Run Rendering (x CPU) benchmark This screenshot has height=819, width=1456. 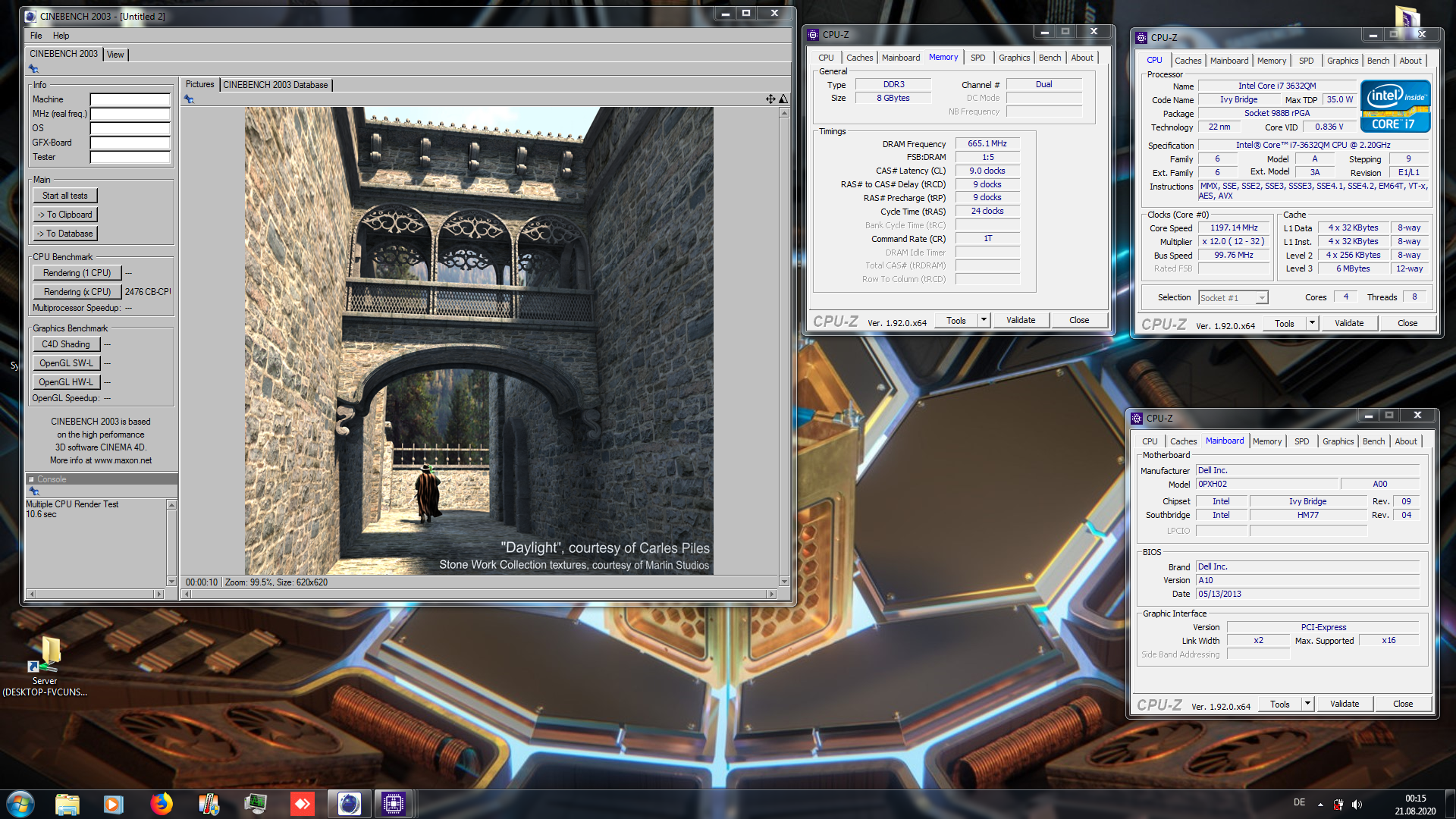77,292
